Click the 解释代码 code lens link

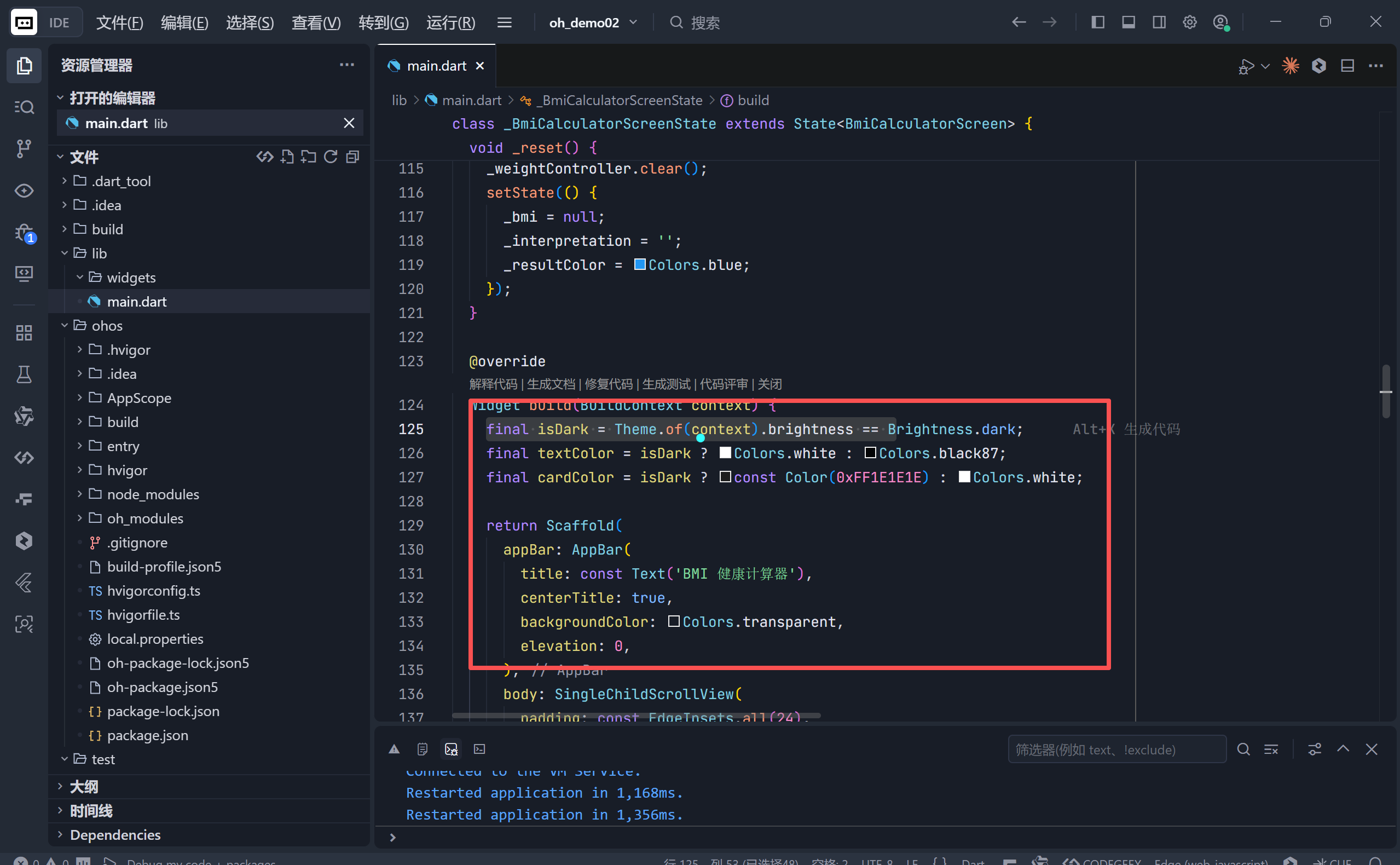point(493,384)
